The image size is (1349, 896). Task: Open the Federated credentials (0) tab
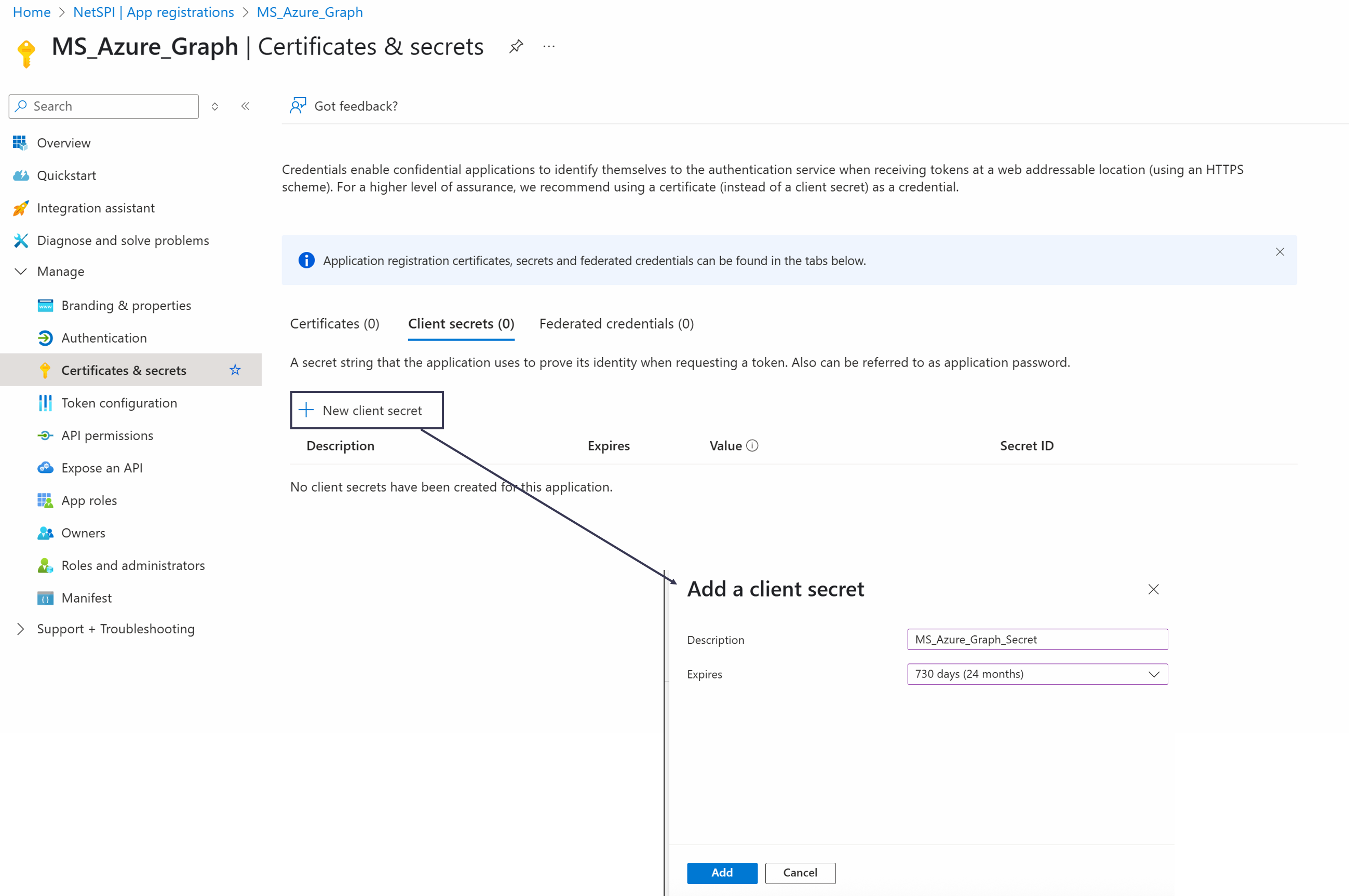click(x=616, y=324)
